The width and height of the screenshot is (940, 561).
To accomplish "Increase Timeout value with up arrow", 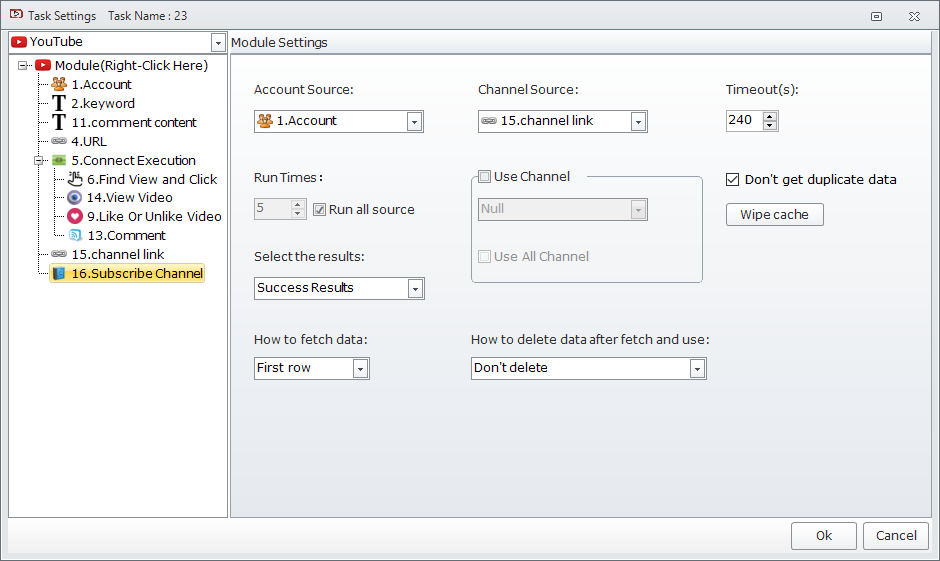I will [x=769, y=115].
